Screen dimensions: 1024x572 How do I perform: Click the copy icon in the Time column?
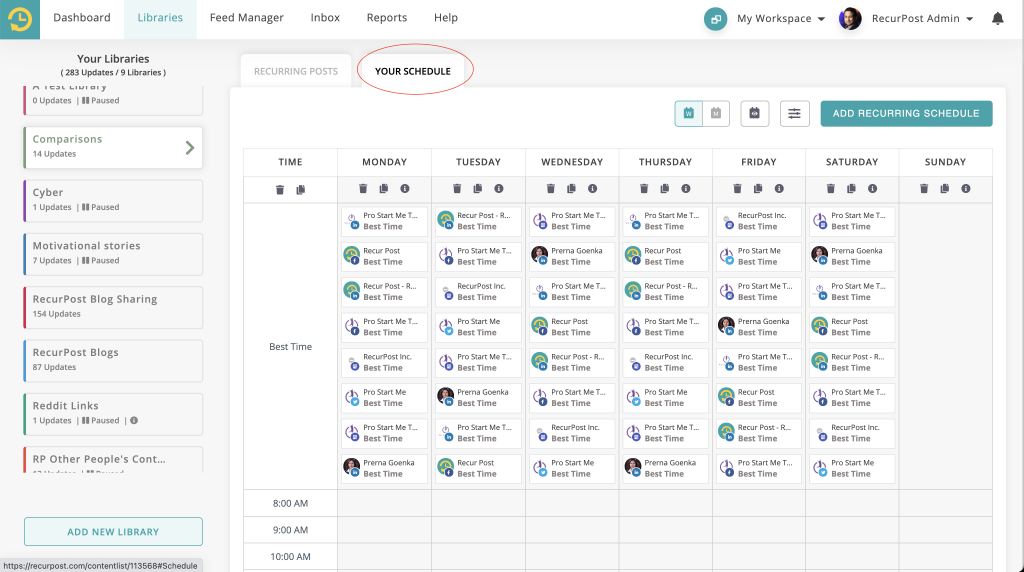300,190
